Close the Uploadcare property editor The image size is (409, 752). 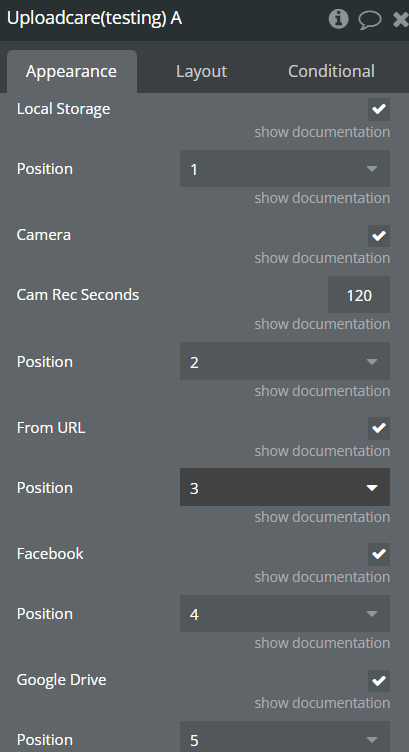(400, 19)
